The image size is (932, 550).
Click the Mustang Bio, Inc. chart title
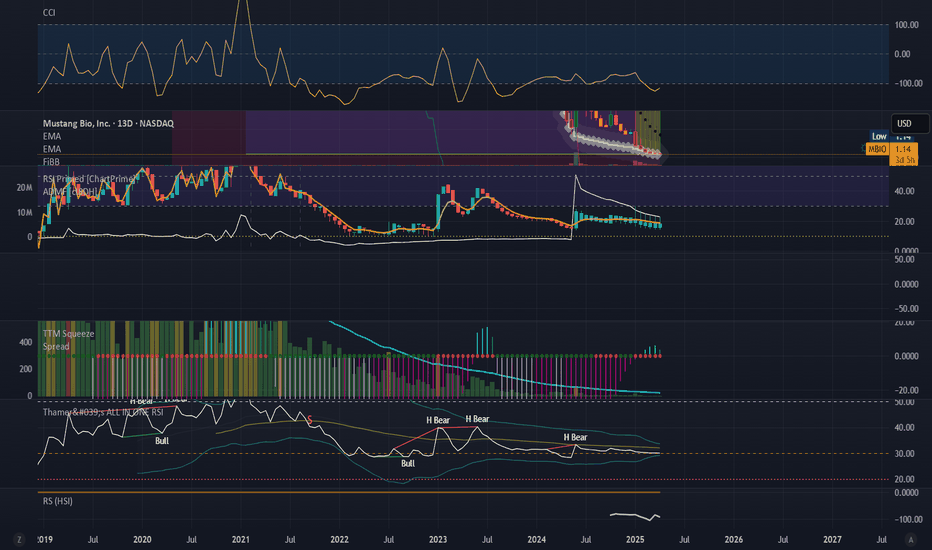pyautogui.click(x=108, y=124)
